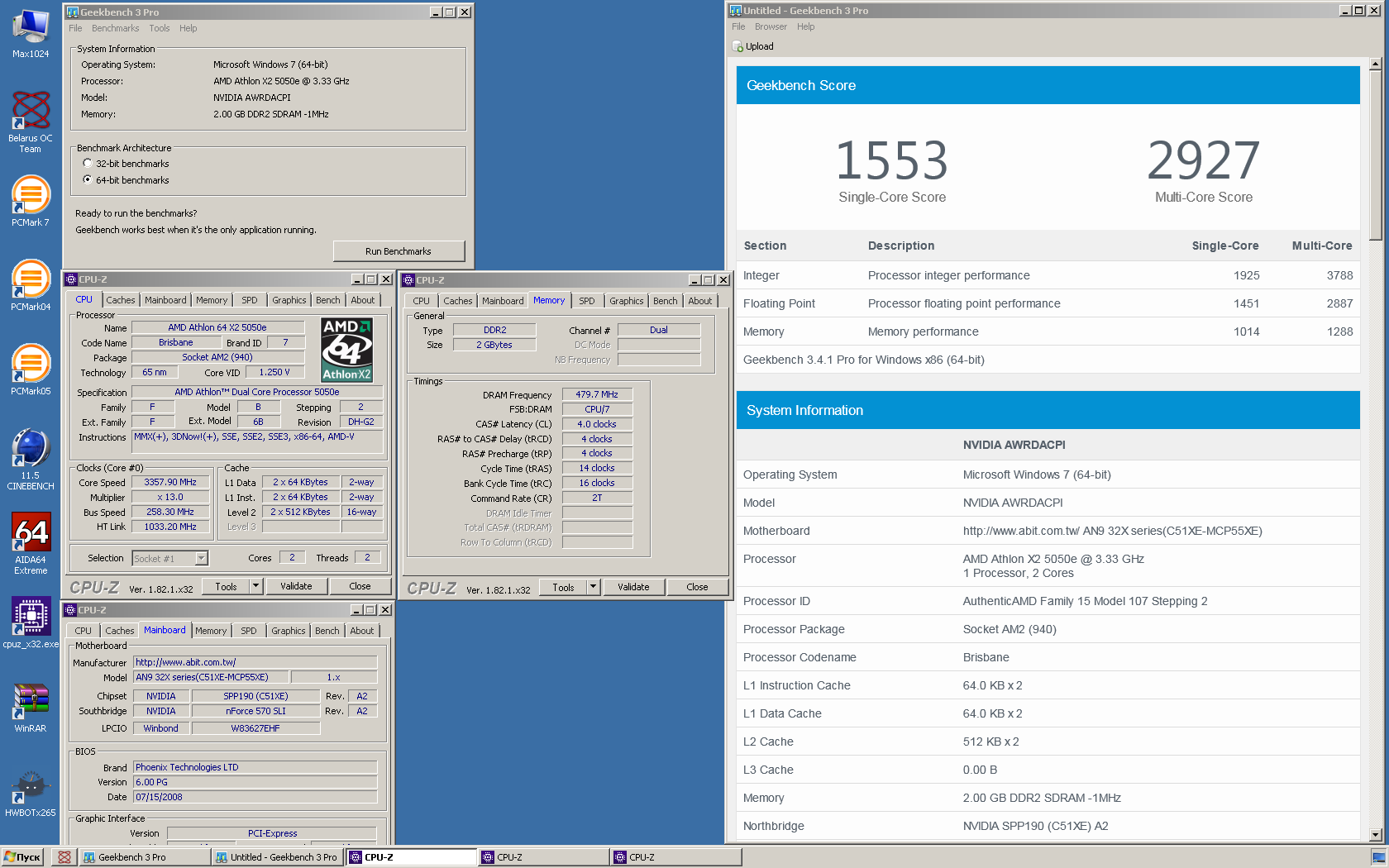The width and height of the screenshot is (1389, 868).
Task: Open AIDA64 Extreme desktop icon
Action: point(31,543)
